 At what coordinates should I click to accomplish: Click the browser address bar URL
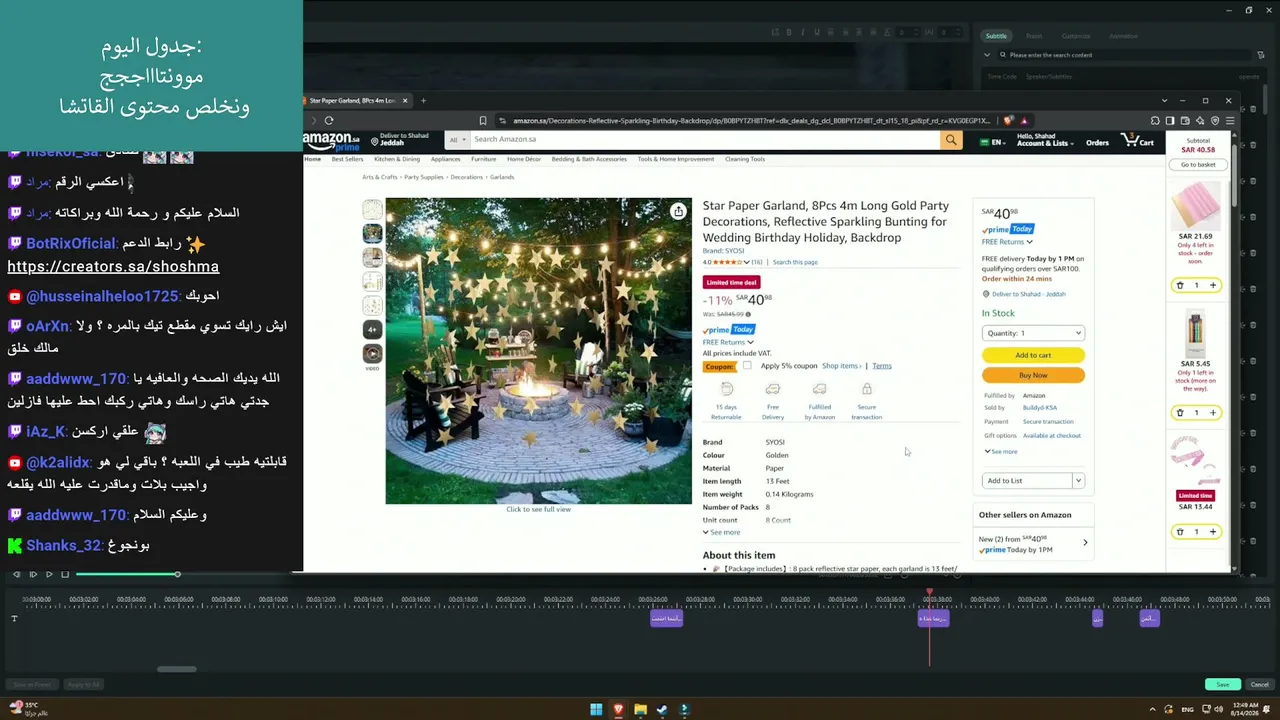pyautogui.click(x=751, y=121)
